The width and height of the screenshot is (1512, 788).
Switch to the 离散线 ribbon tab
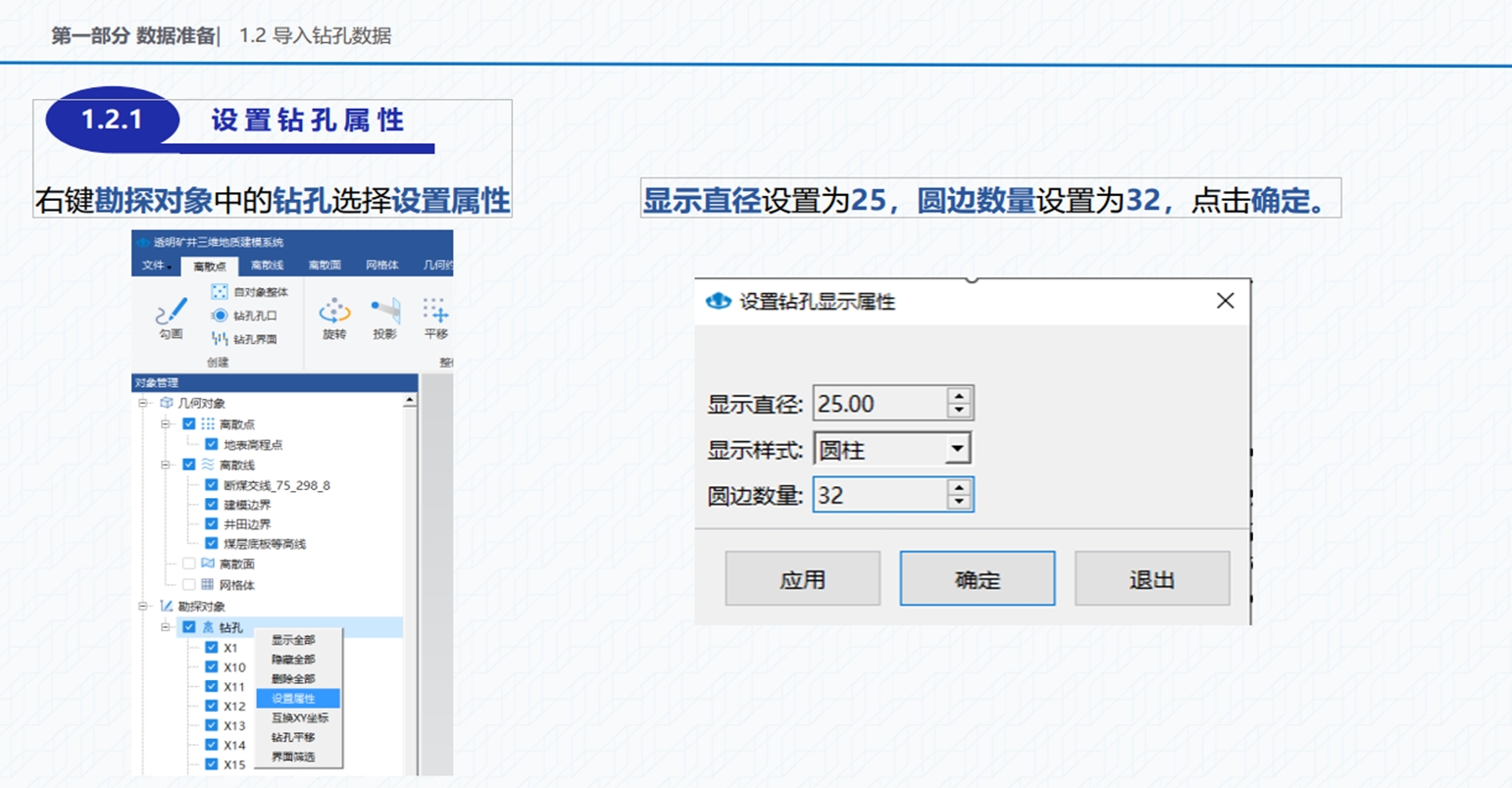267,266
